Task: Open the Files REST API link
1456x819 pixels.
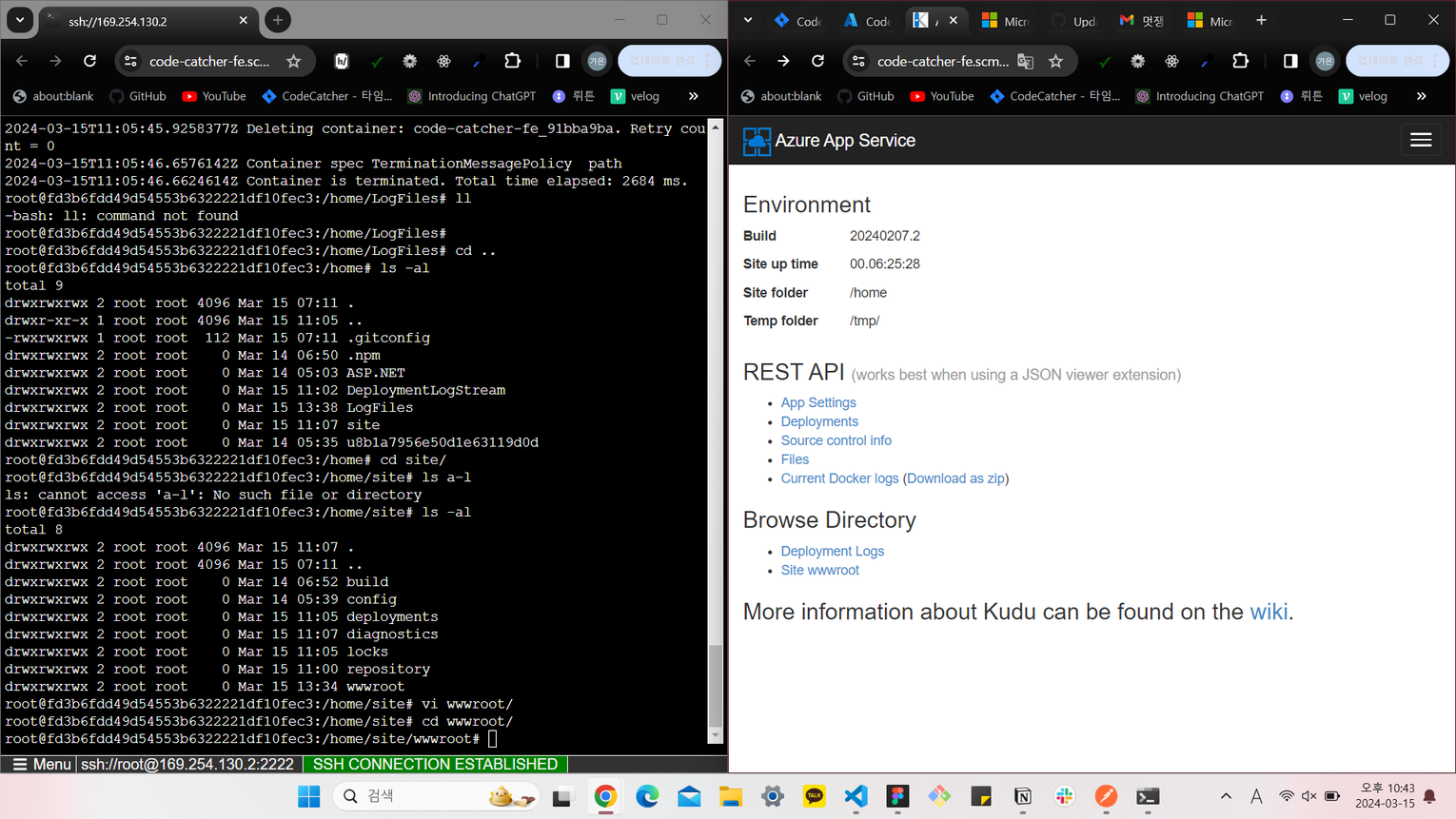Action: 795,459
